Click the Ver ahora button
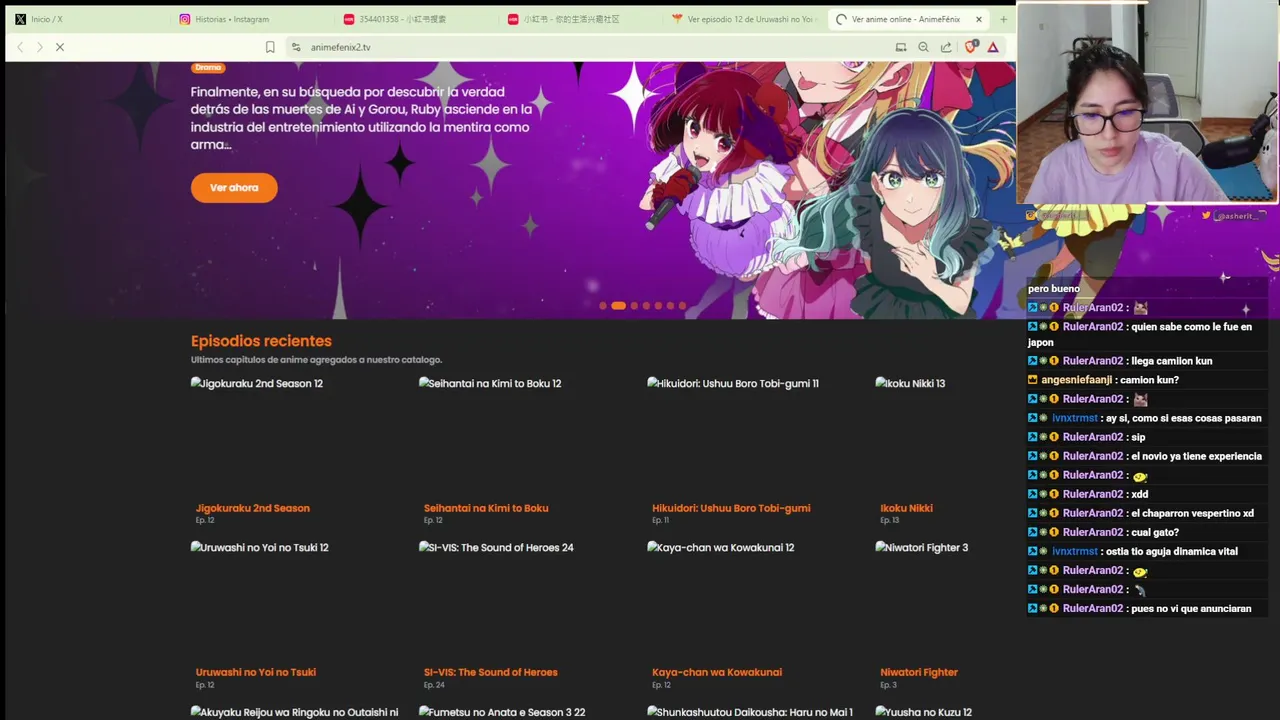Viewport: 1280px width, 720px height. tap(234, 188)
